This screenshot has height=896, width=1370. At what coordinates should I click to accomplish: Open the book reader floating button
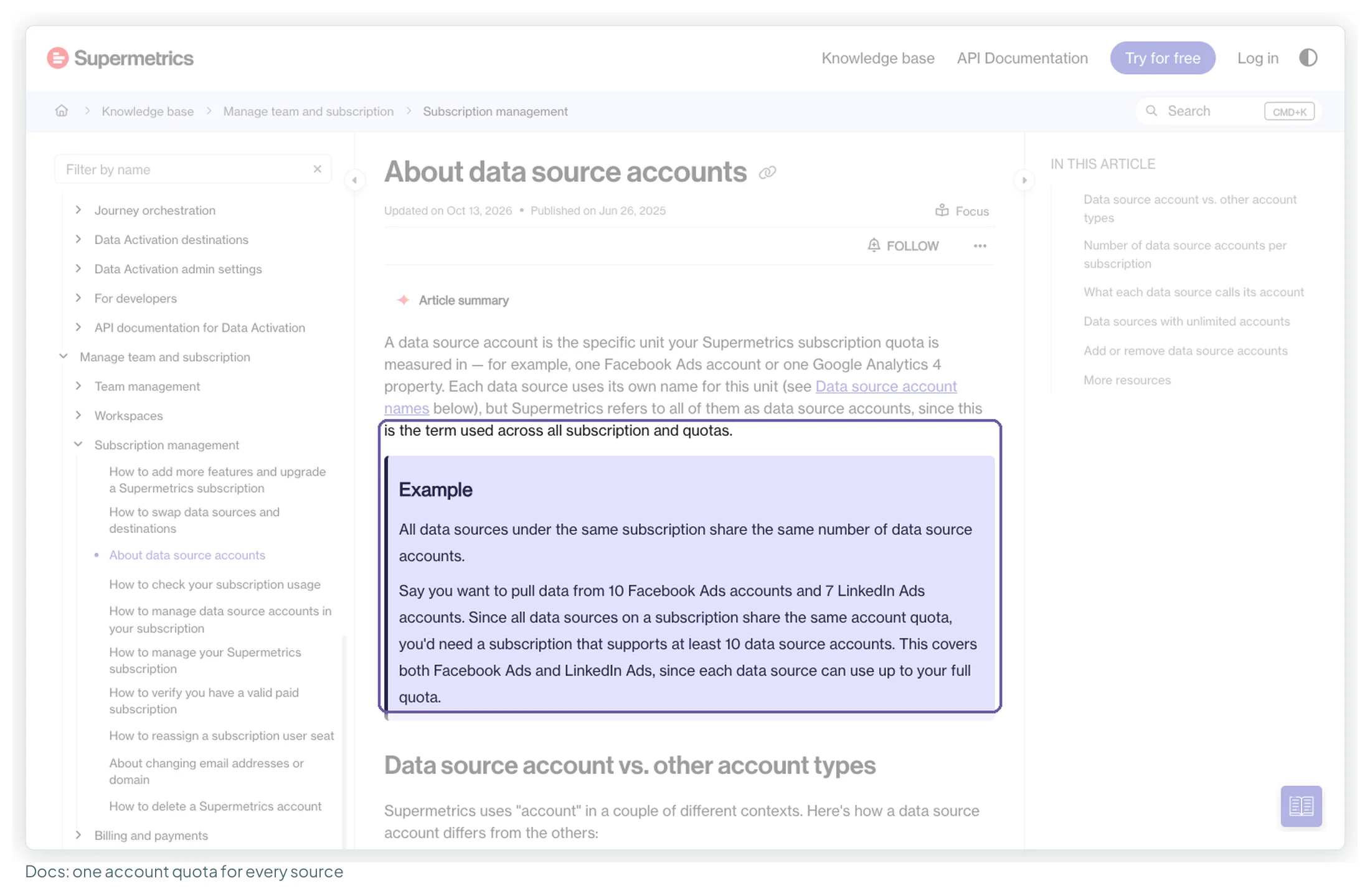pyautogui.click(x=1301, y=806)
